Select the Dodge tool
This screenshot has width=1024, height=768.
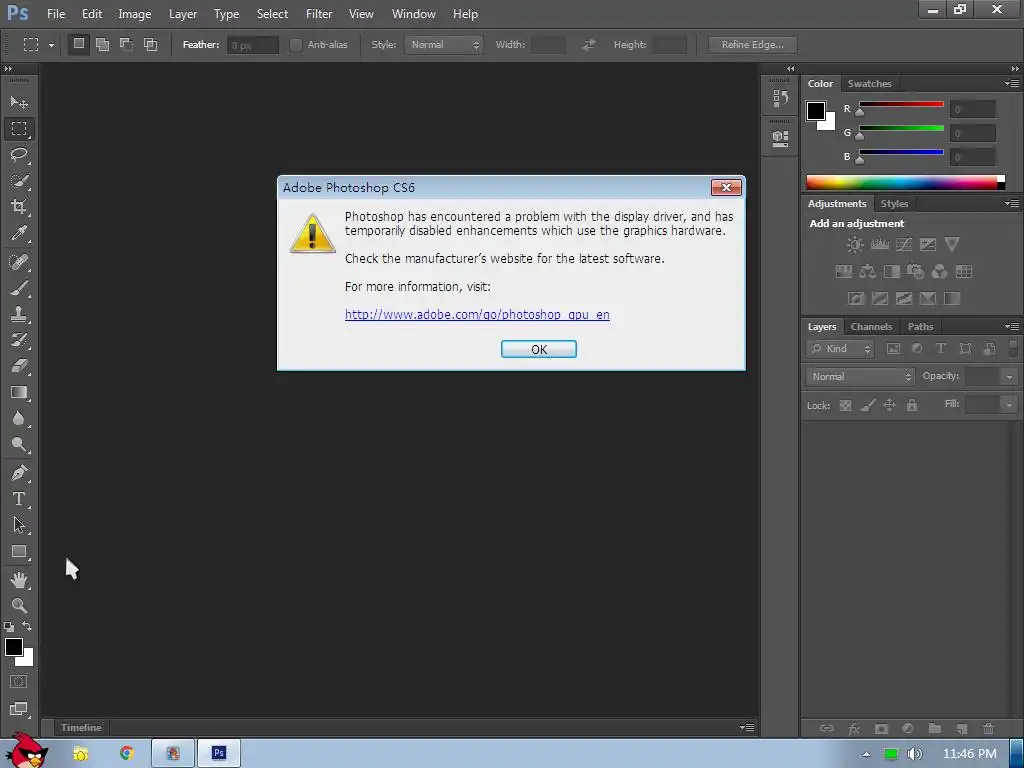tap(19, 445)
